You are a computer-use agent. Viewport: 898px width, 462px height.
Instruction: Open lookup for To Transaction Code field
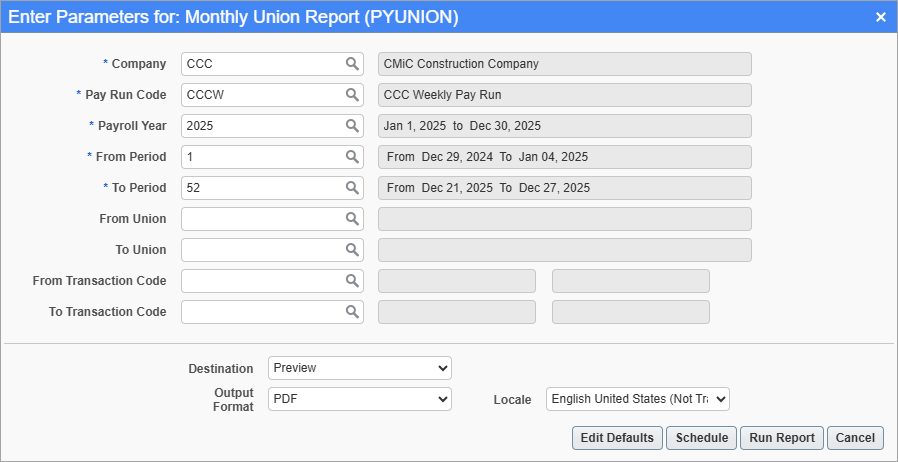(352, 311)
